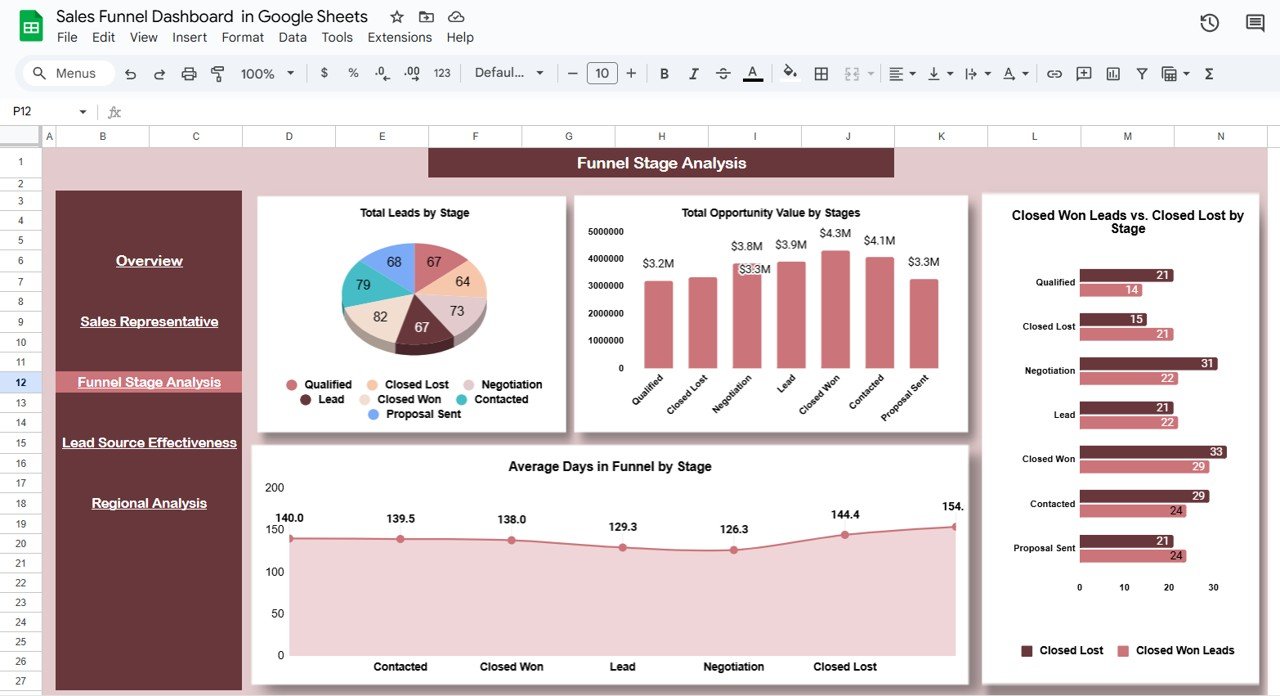
Task: Star this document
Action: point(397,17)
